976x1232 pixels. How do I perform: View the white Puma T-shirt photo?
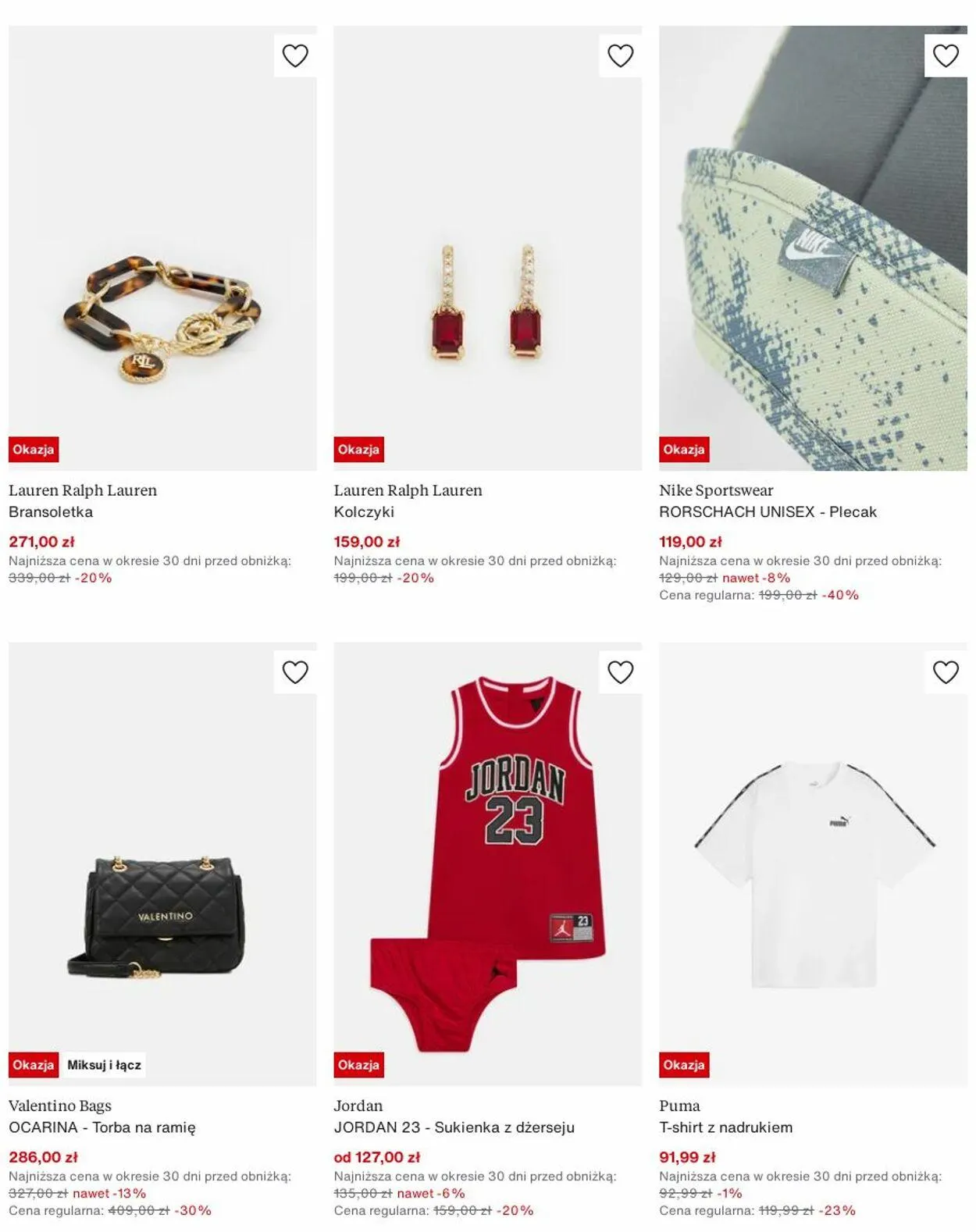[x=813, y=863]
